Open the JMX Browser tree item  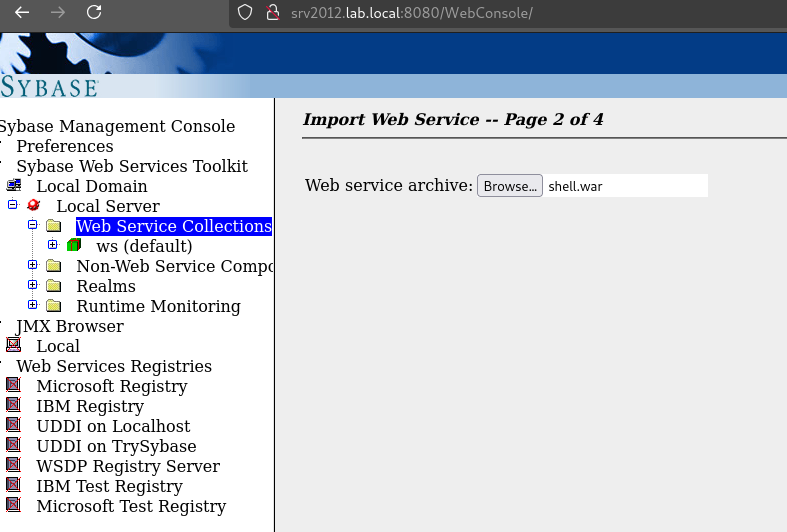(69, 326)
